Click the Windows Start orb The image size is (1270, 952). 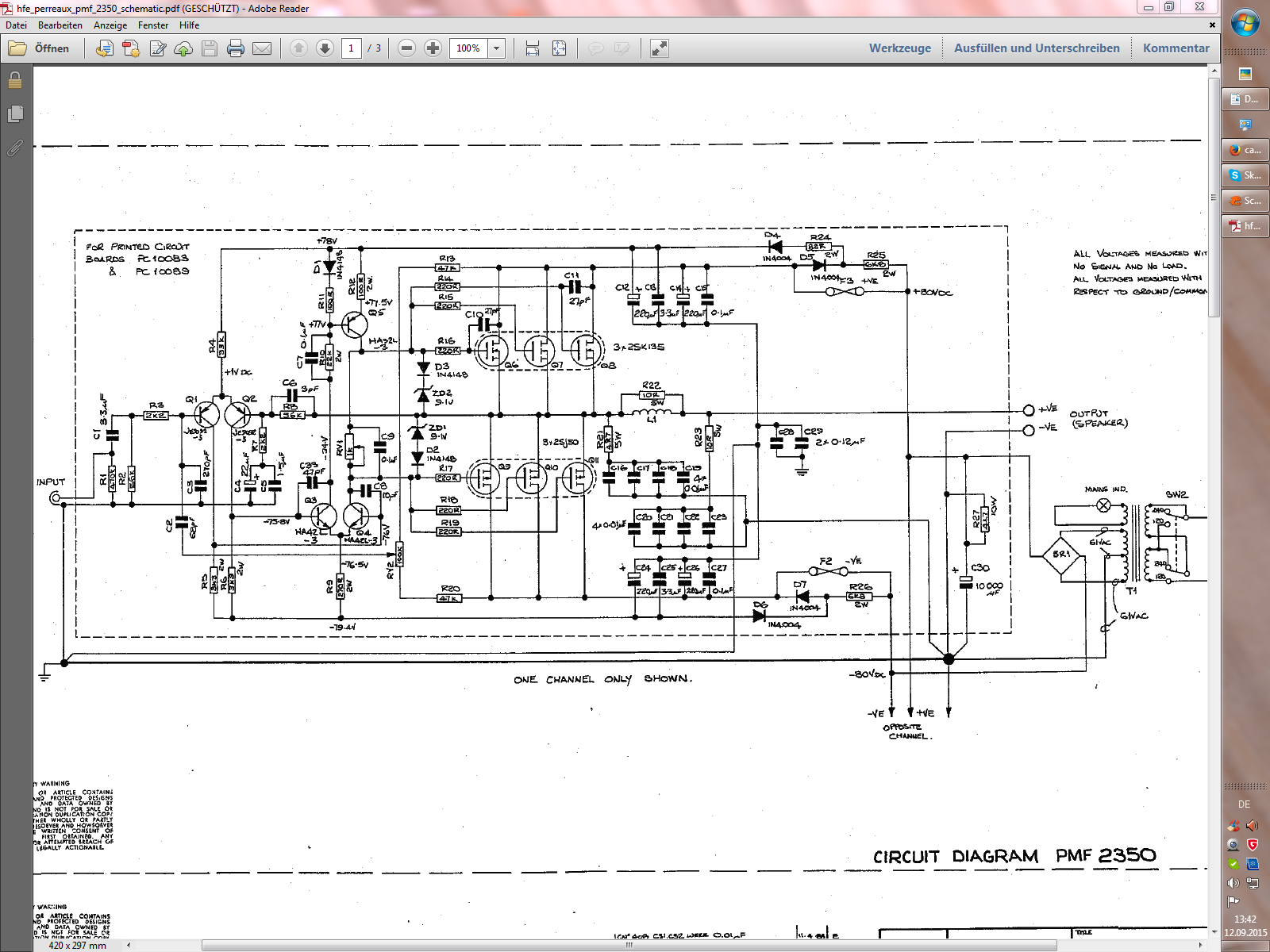point(1245,23)
